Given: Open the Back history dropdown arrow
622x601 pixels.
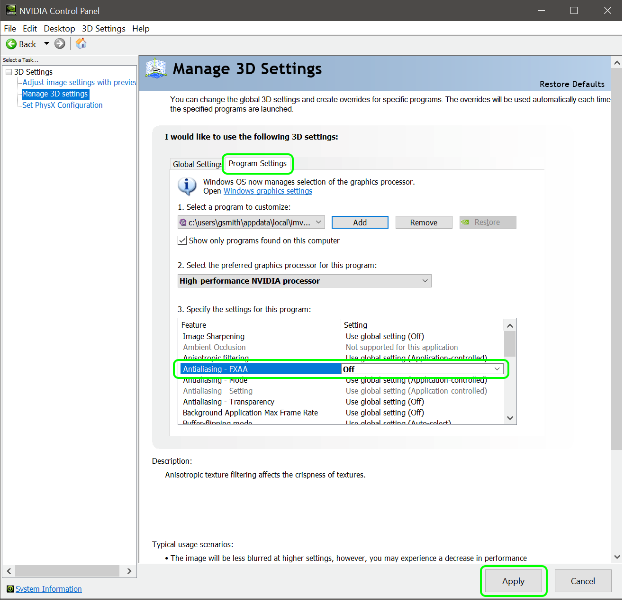Looking at the screenshot, I should click(x=46, y=44).
